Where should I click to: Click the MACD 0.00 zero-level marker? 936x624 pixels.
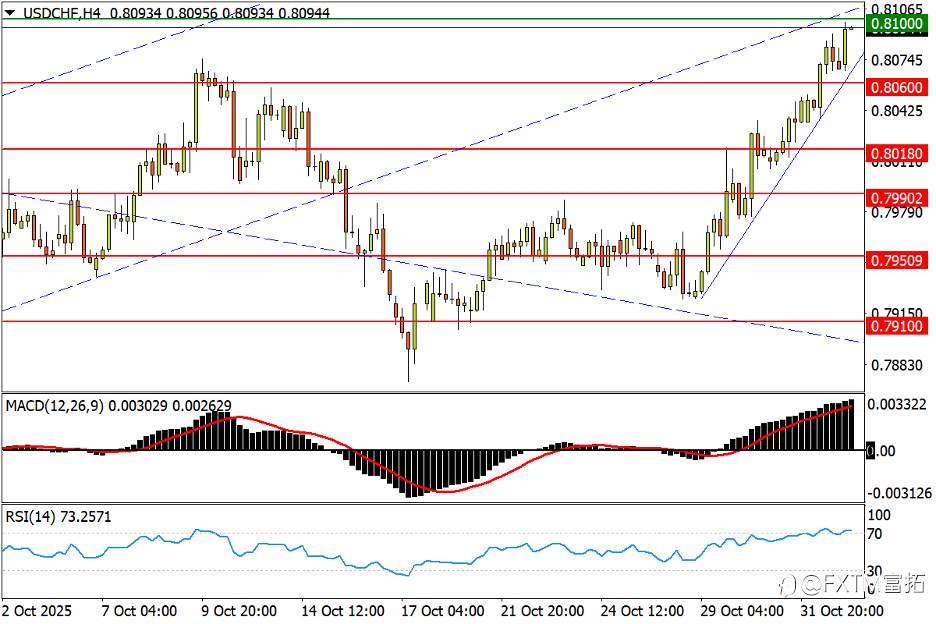[x=880, y=451]
